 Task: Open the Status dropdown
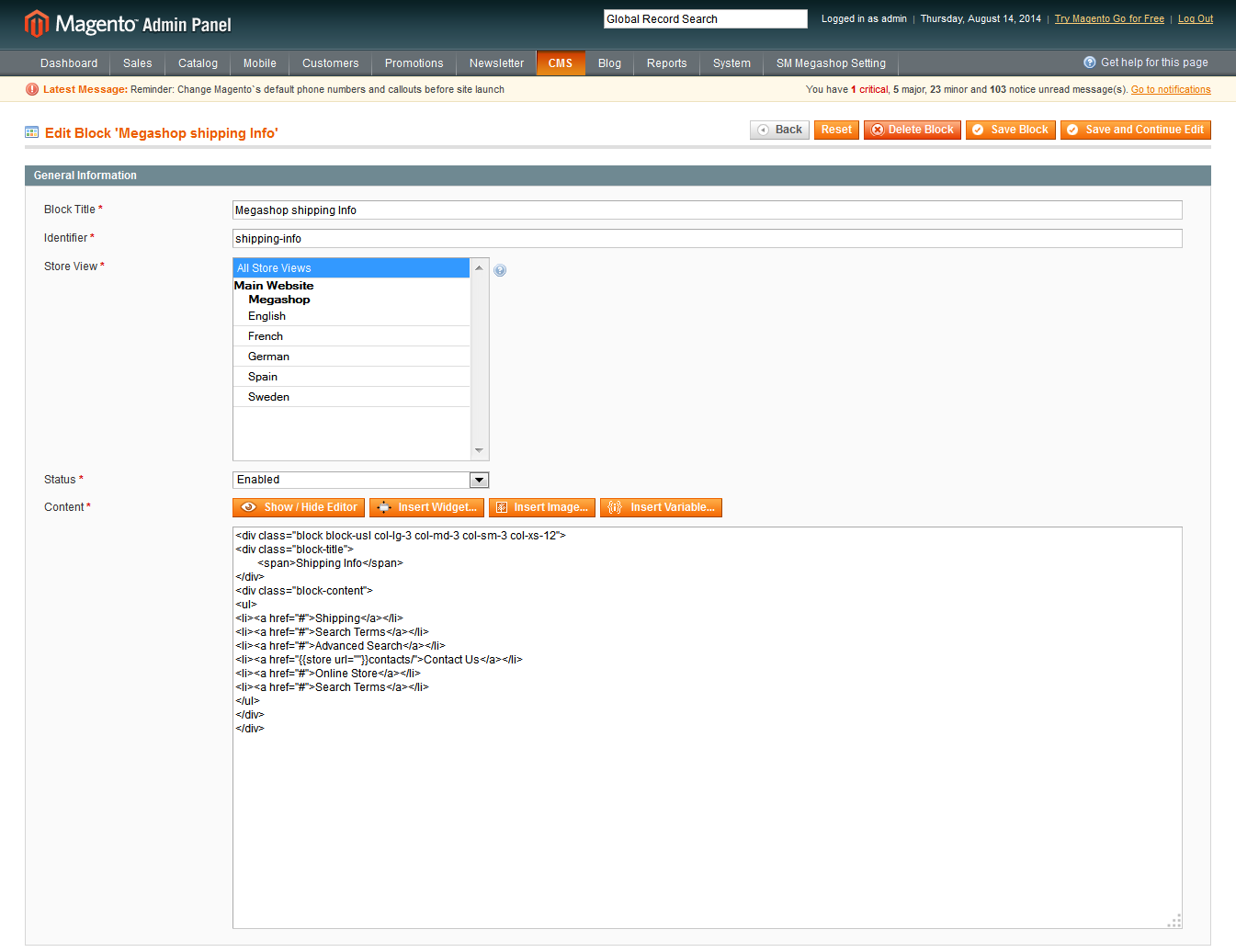[360, 480]
